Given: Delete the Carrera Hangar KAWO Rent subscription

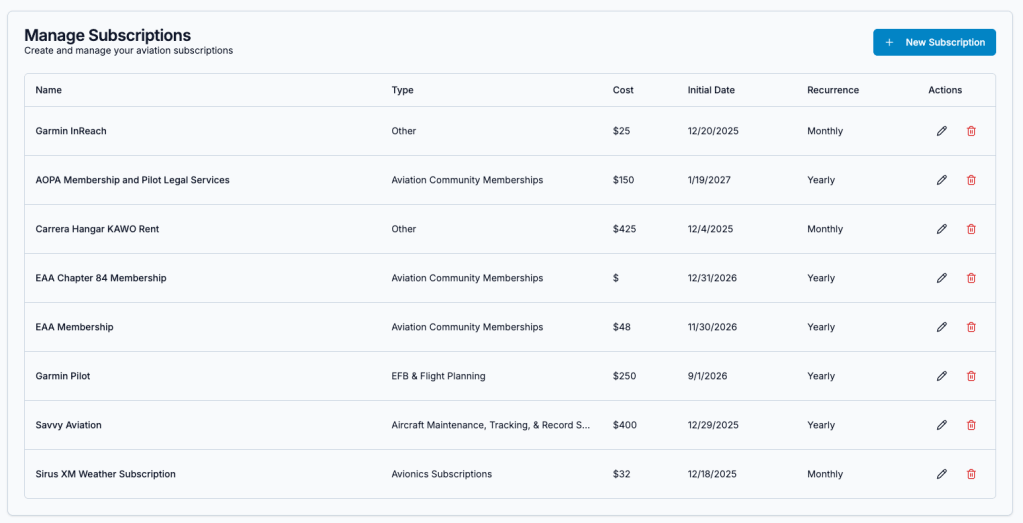Looking at the screenshot, I should 971,229.
